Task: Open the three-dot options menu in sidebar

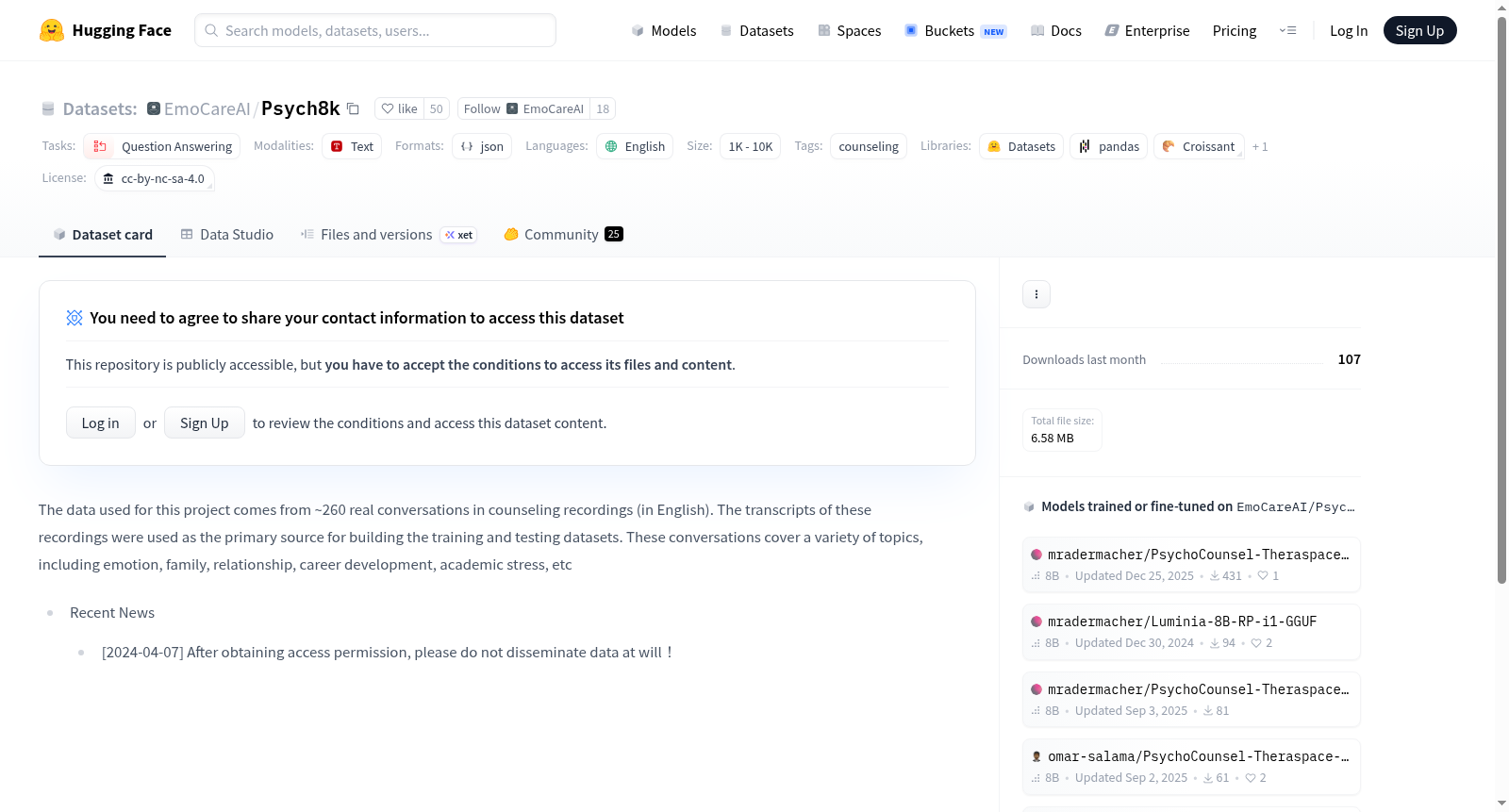Action: point(1036,294)
